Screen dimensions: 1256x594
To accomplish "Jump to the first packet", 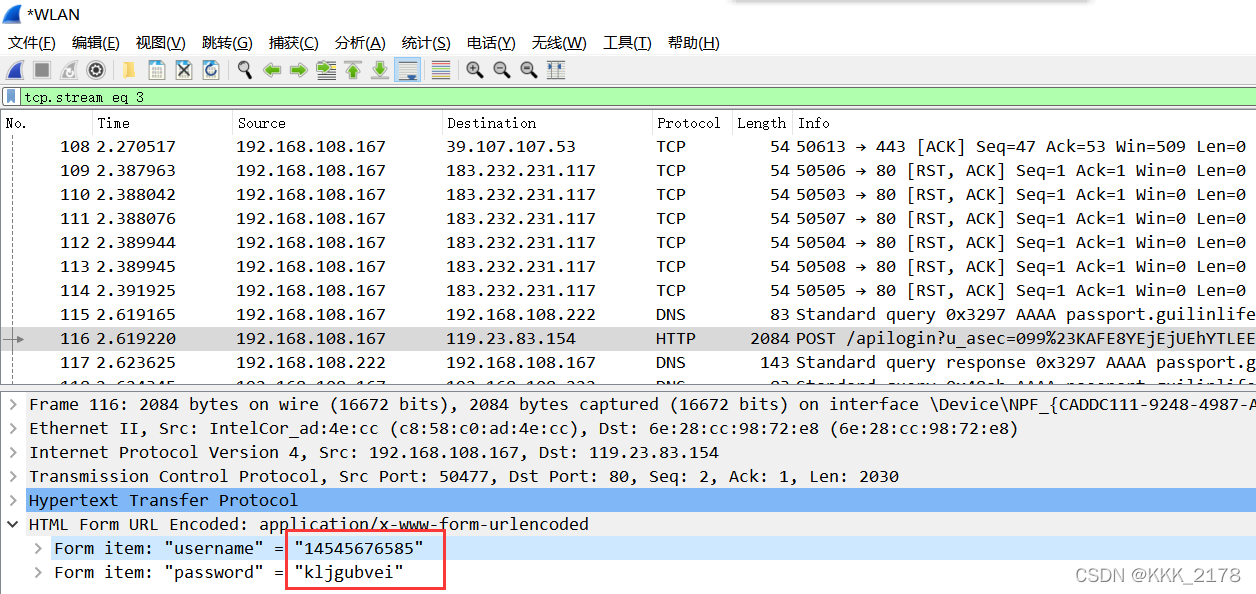I will [x=353, y=70].
